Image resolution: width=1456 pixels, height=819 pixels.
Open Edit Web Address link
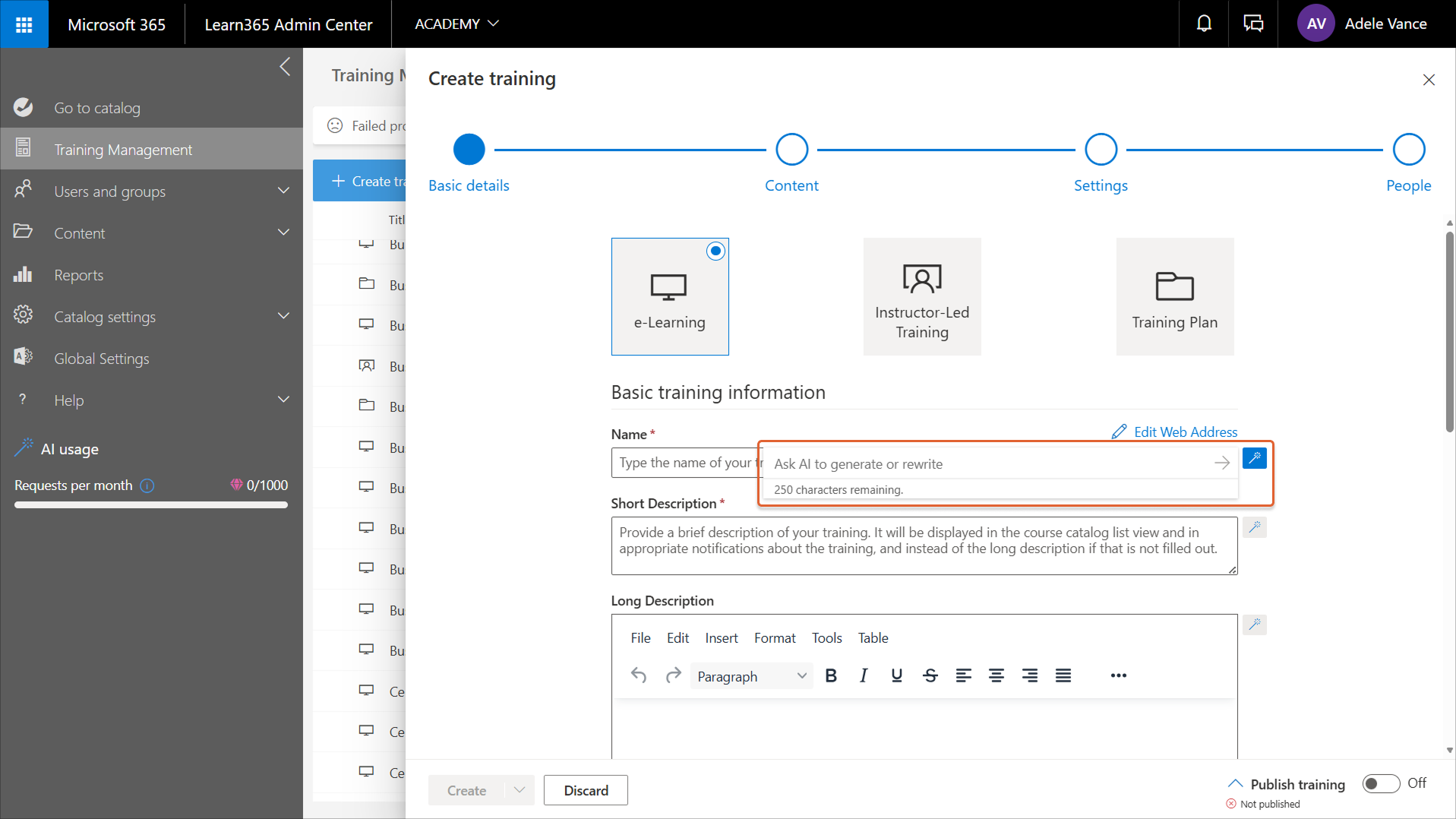point(1185,432)
